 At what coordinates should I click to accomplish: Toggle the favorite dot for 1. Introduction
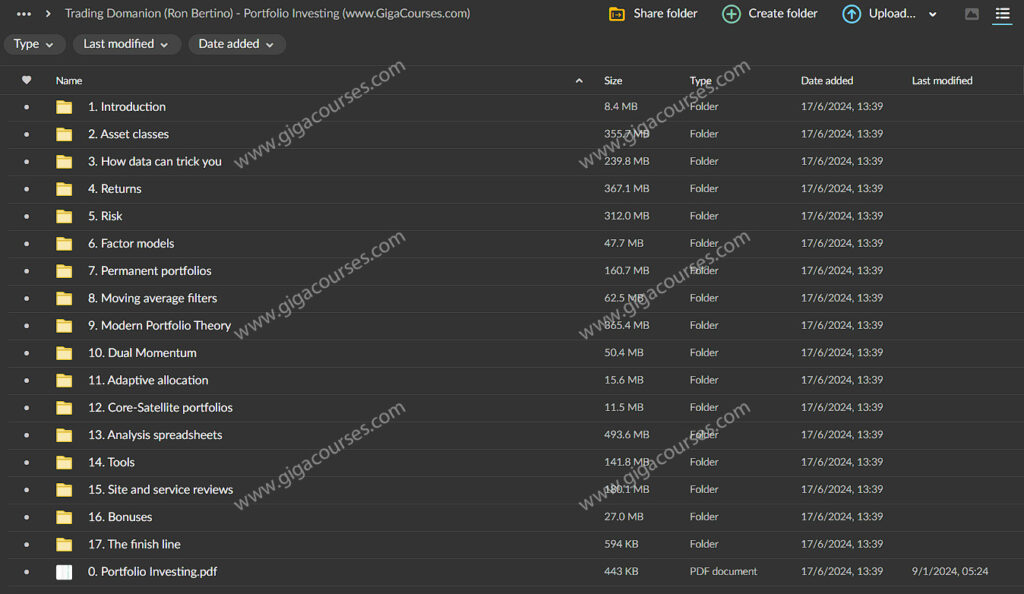pyautogui.click(x=25, y=107)
